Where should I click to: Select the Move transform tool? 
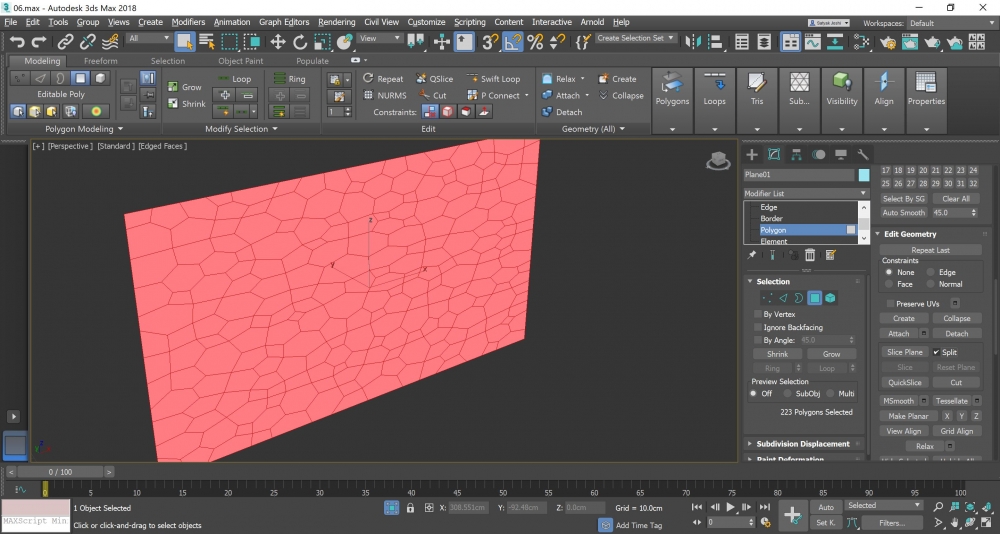tap(278, 41)
